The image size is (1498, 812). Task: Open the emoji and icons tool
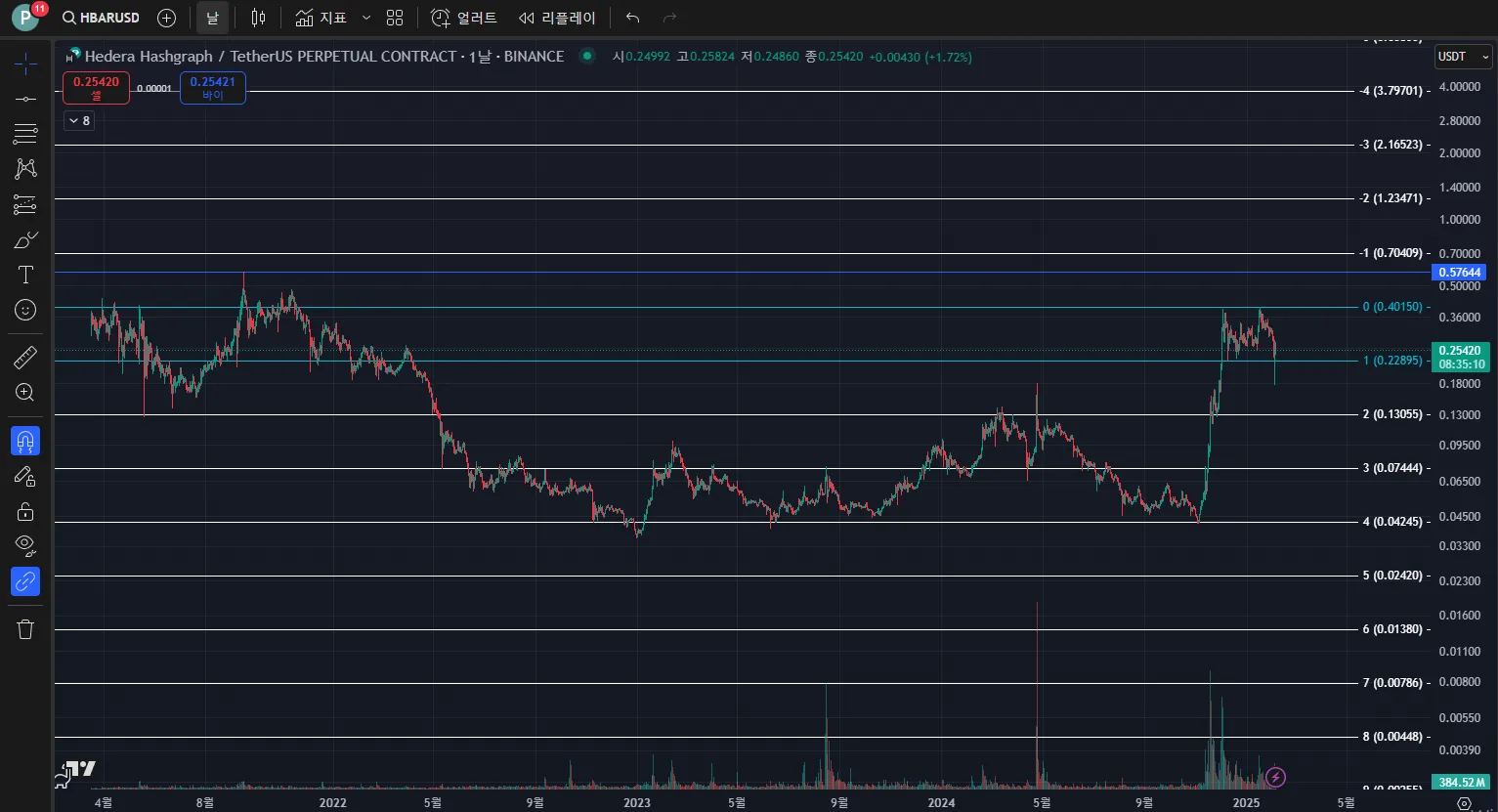(25, 310)
